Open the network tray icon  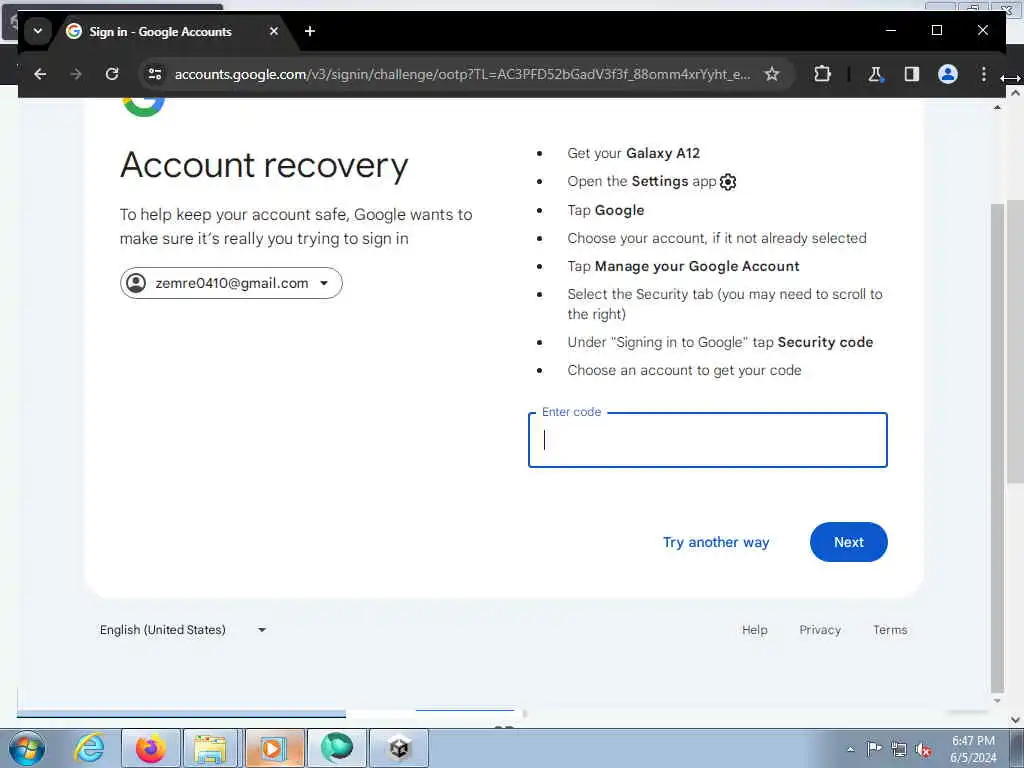pyautogui.click(x=899, y=750)
